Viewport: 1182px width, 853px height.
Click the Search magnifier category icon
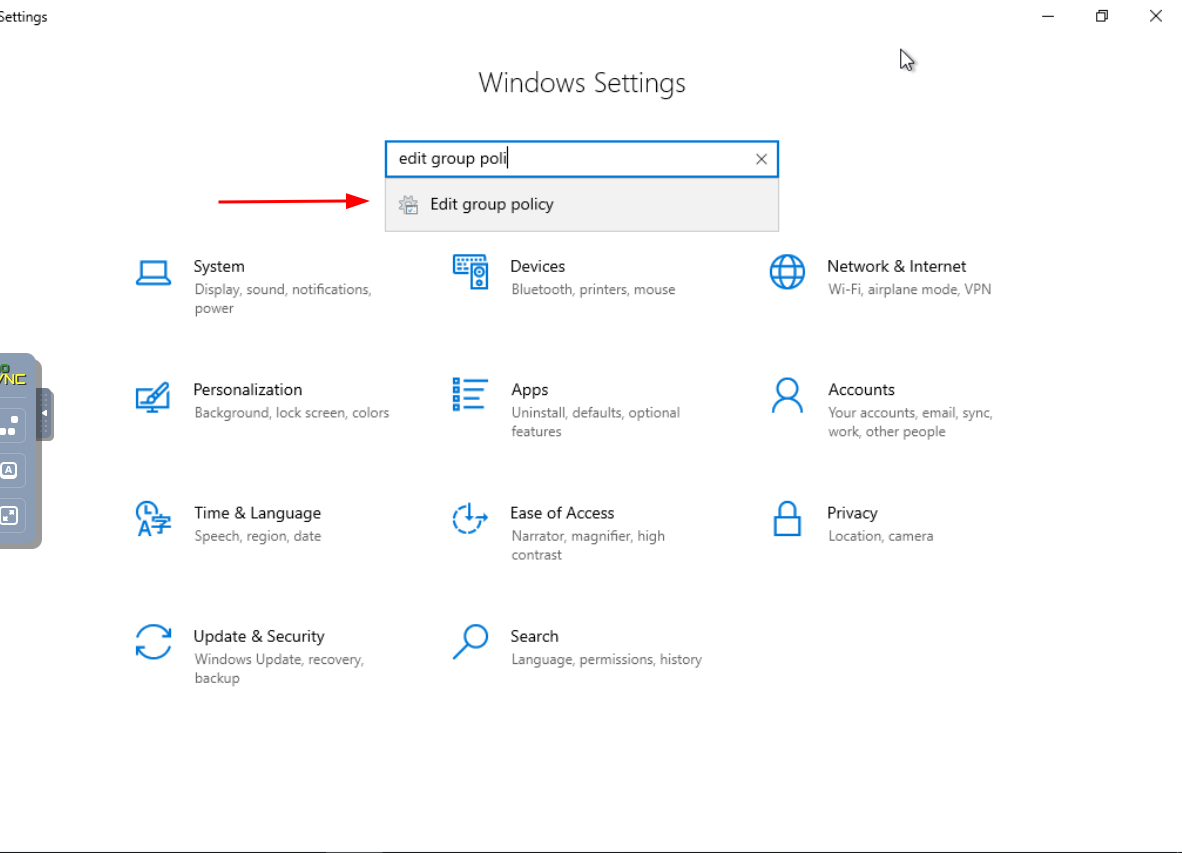click(x=470, y=641)
